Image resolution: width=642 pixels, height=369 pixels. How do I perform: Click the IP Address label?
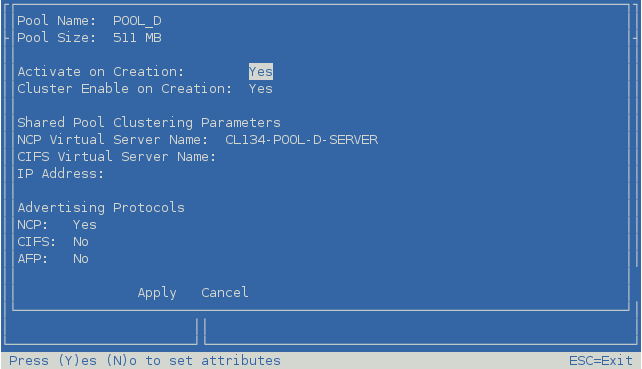coord(61,174)
